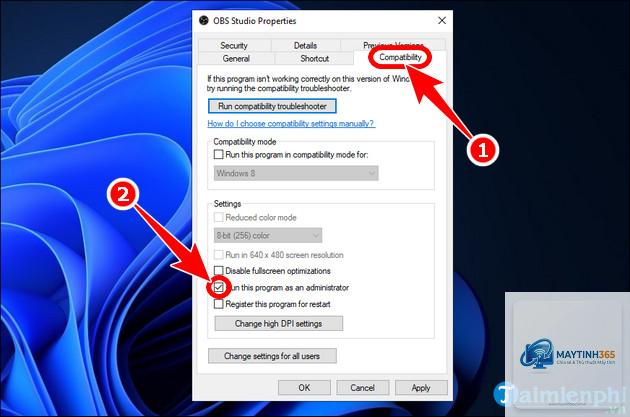Click Change settings for all users
The height and width of the screenshot is (417, 630).
[272, 356]
